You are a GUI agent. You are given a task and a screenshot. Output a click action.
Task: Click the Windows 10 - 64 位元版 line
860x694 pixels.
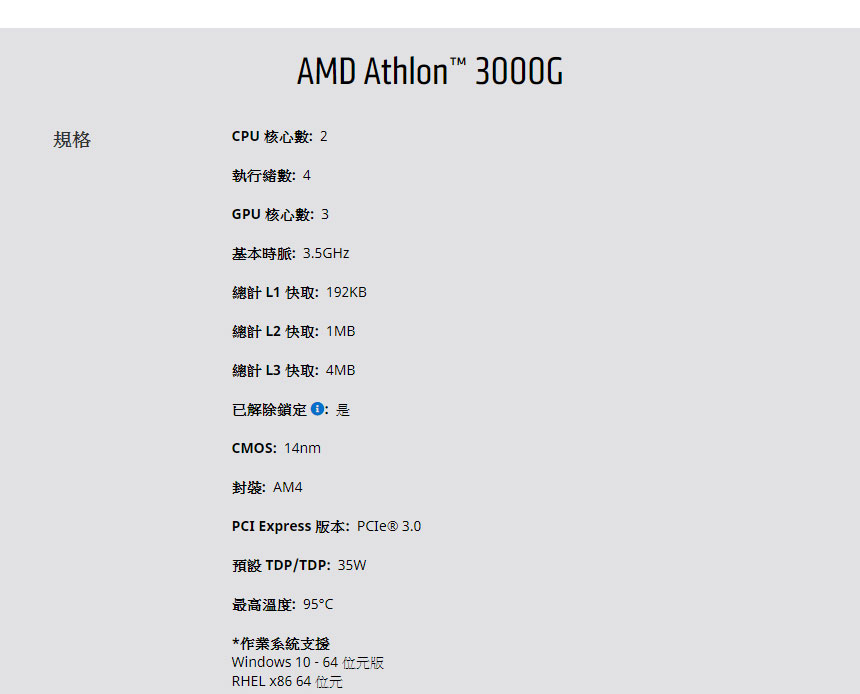308,662
